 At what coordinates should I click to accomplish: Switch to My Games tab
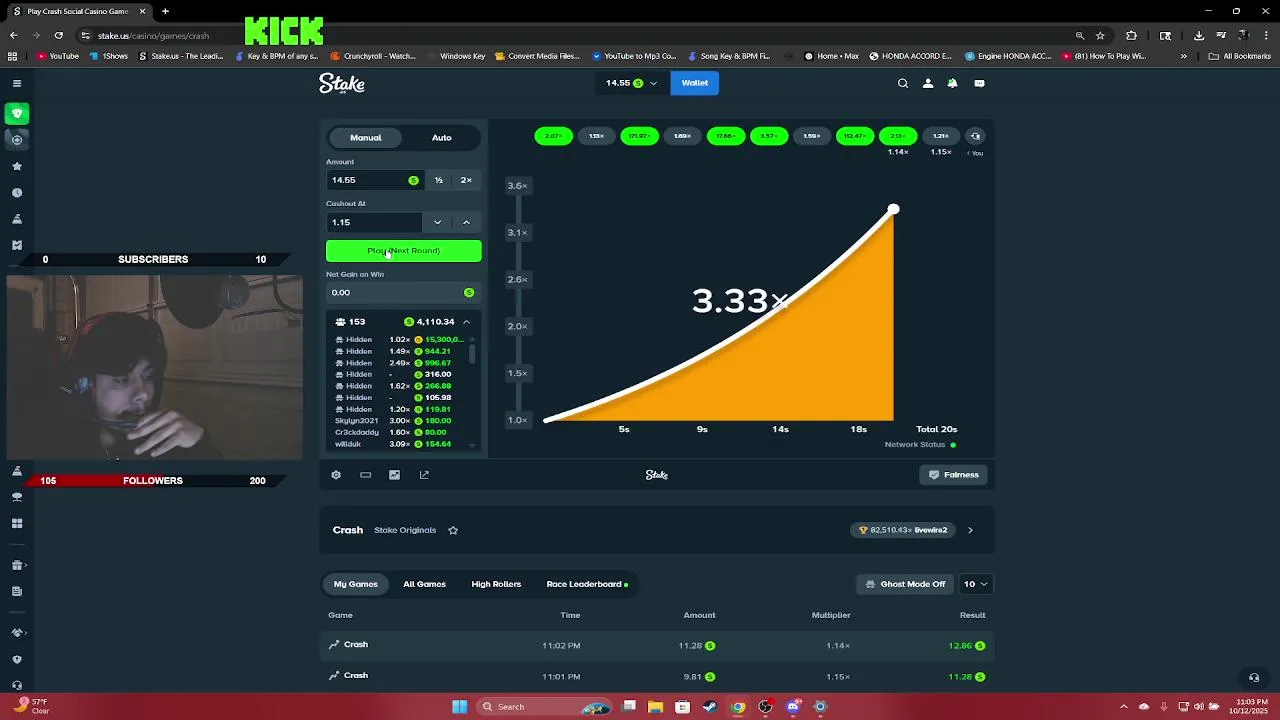356,584
